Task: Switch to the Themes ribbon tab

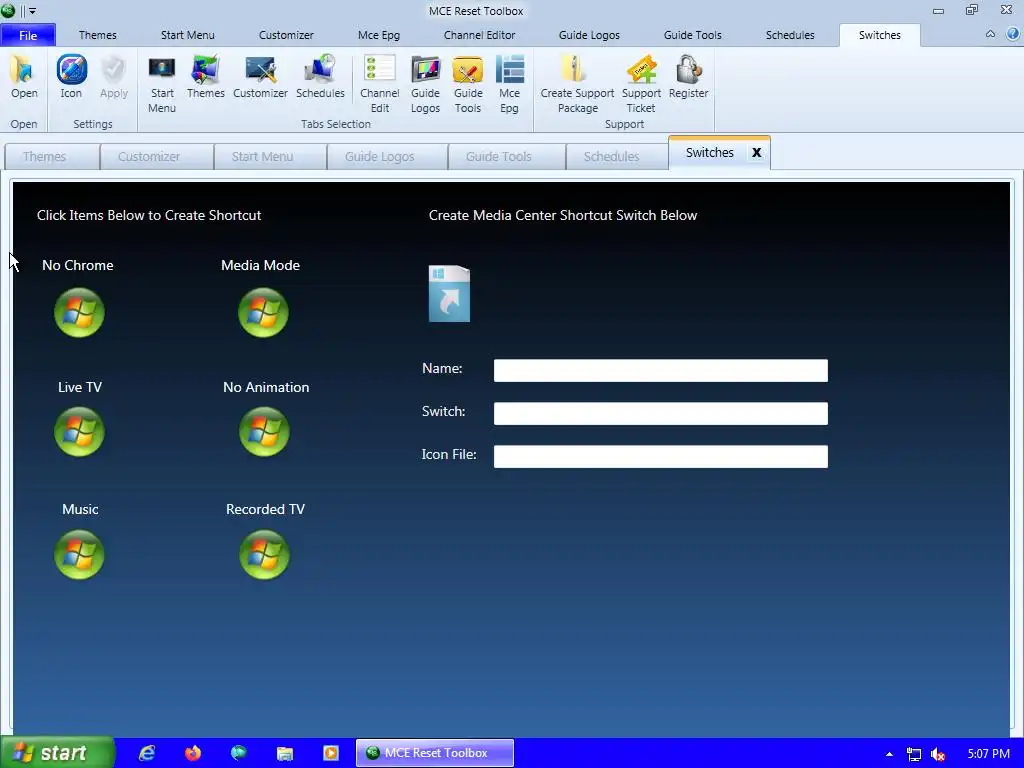Action: click(x=97, y=35)
